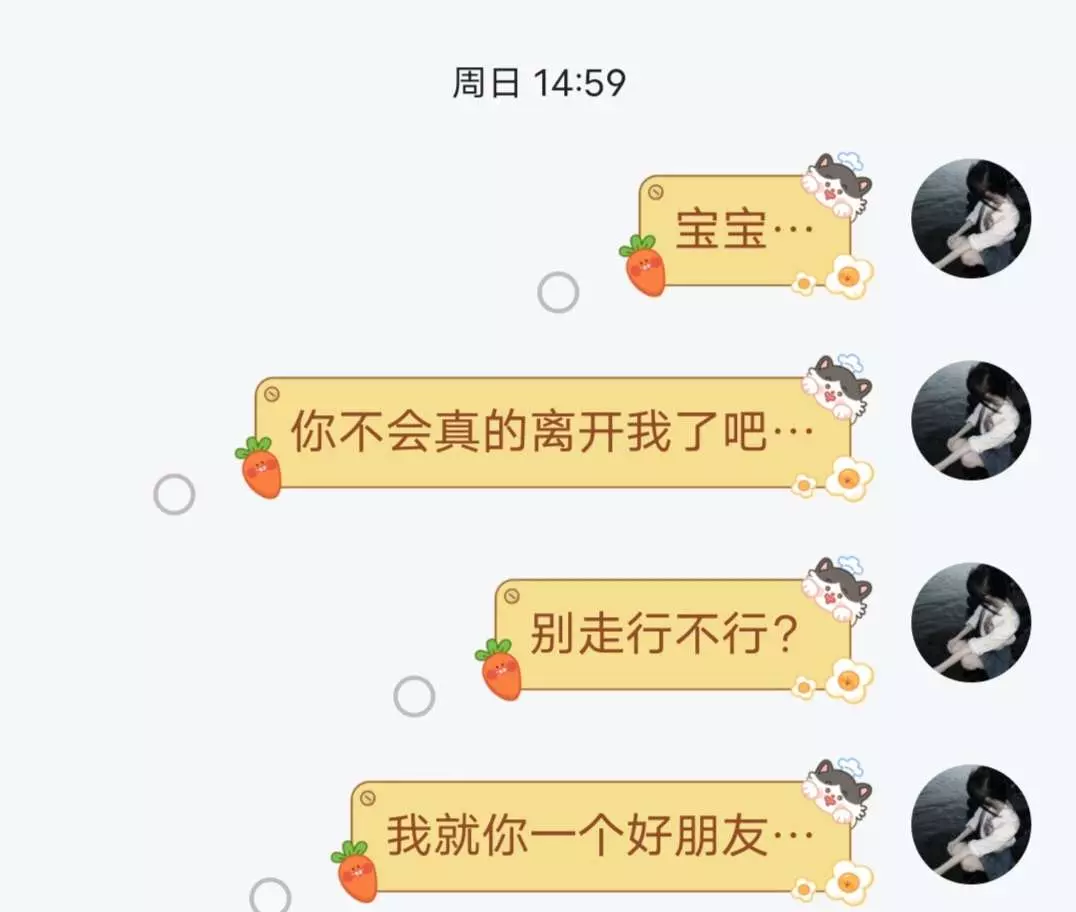1076x912 pixels.
Task: Click the 周日 14:59 timestamp
Action: coord(539,83)
